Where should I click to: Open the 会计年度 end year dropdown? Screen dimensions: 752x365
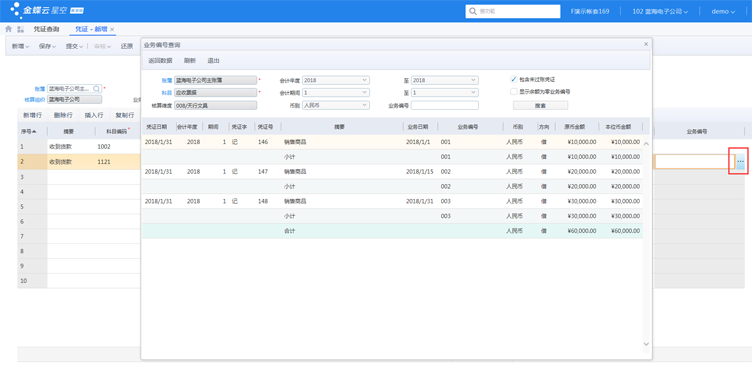[x=473, y=80]
